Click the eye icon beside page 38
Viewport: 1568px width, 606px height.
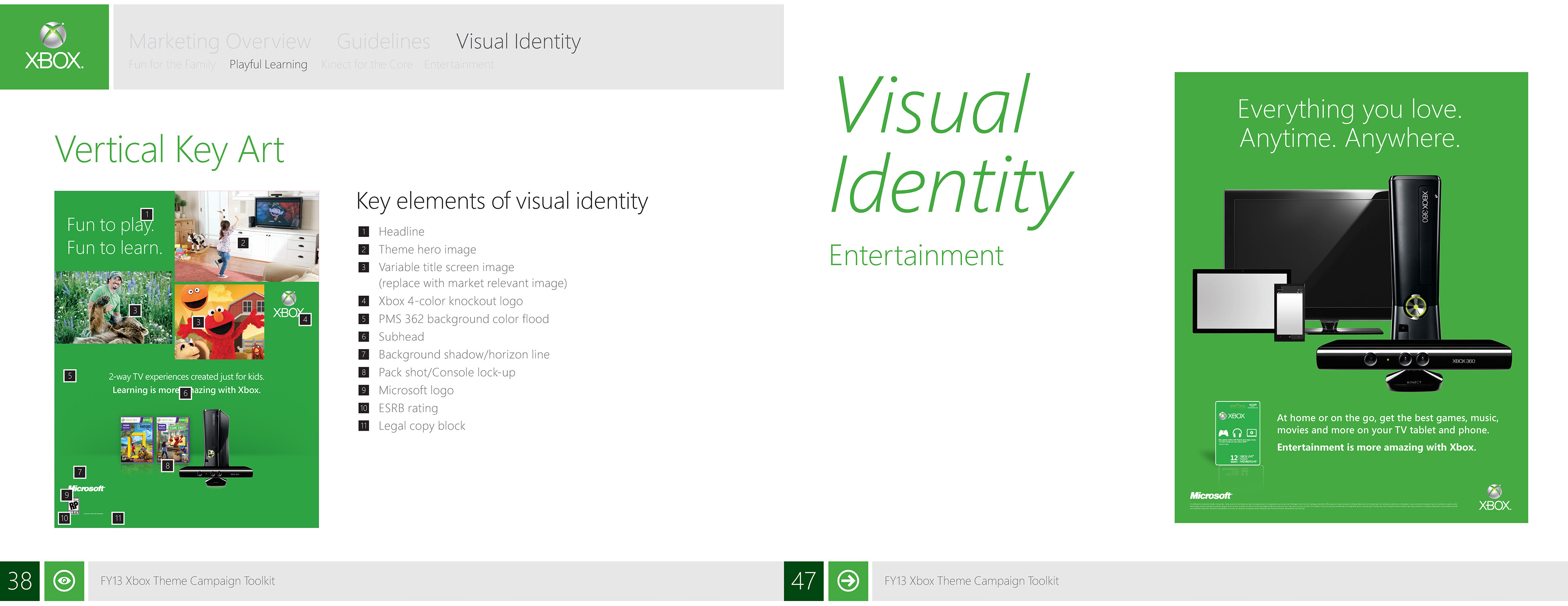pos(65,581)
